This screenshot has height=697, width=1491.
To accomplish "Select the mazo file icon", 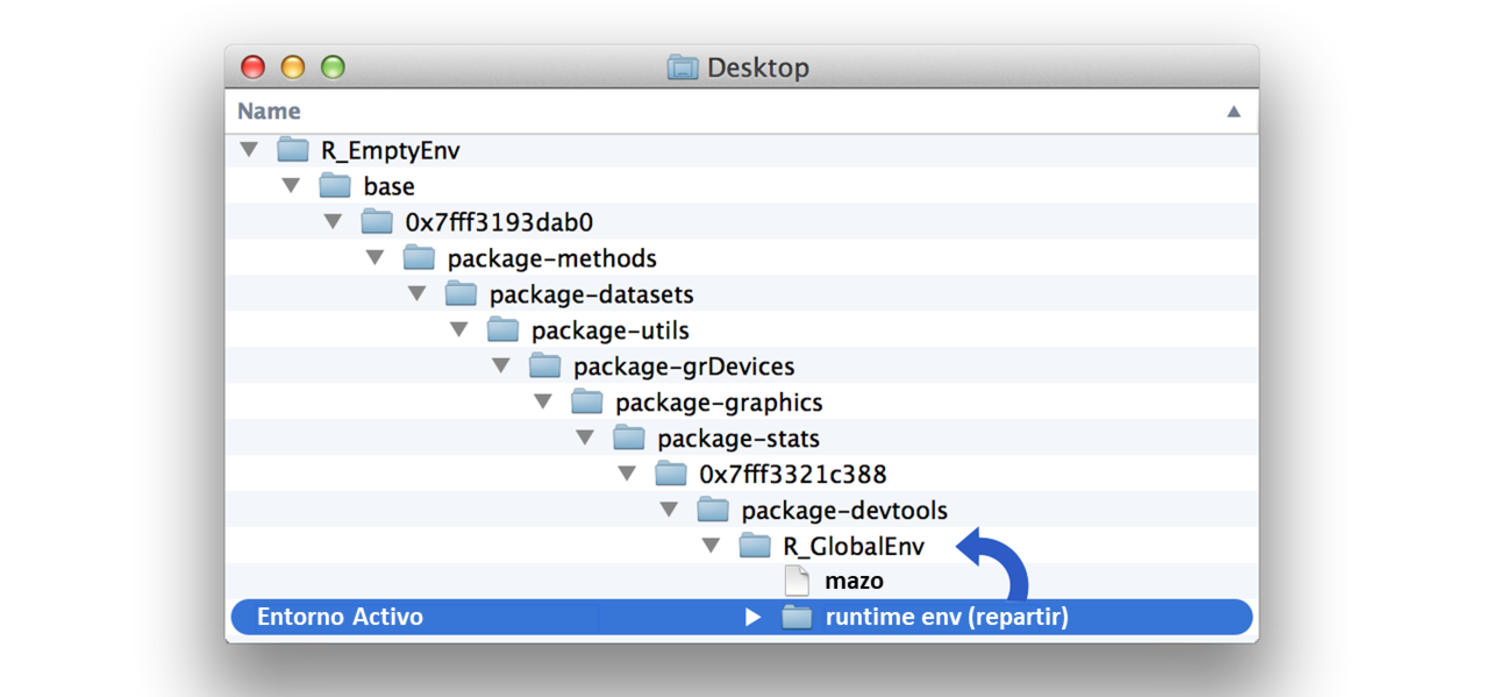I will coord(796,581).
